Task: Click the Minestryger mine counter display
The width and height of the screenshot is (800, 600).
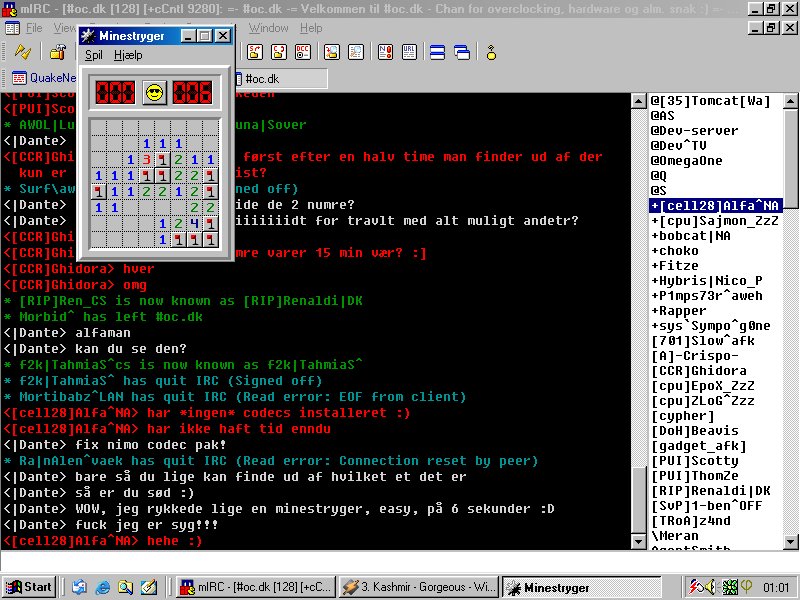Action: [116, 92]
